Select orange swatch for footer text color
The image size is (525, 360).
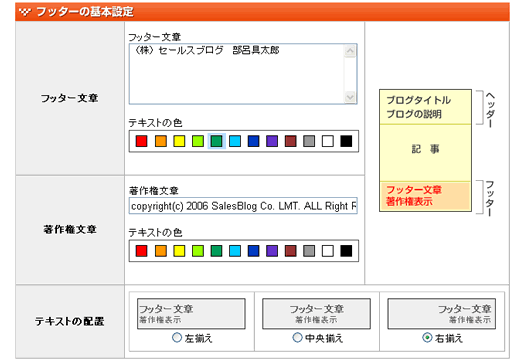click(x=161, y=141)
